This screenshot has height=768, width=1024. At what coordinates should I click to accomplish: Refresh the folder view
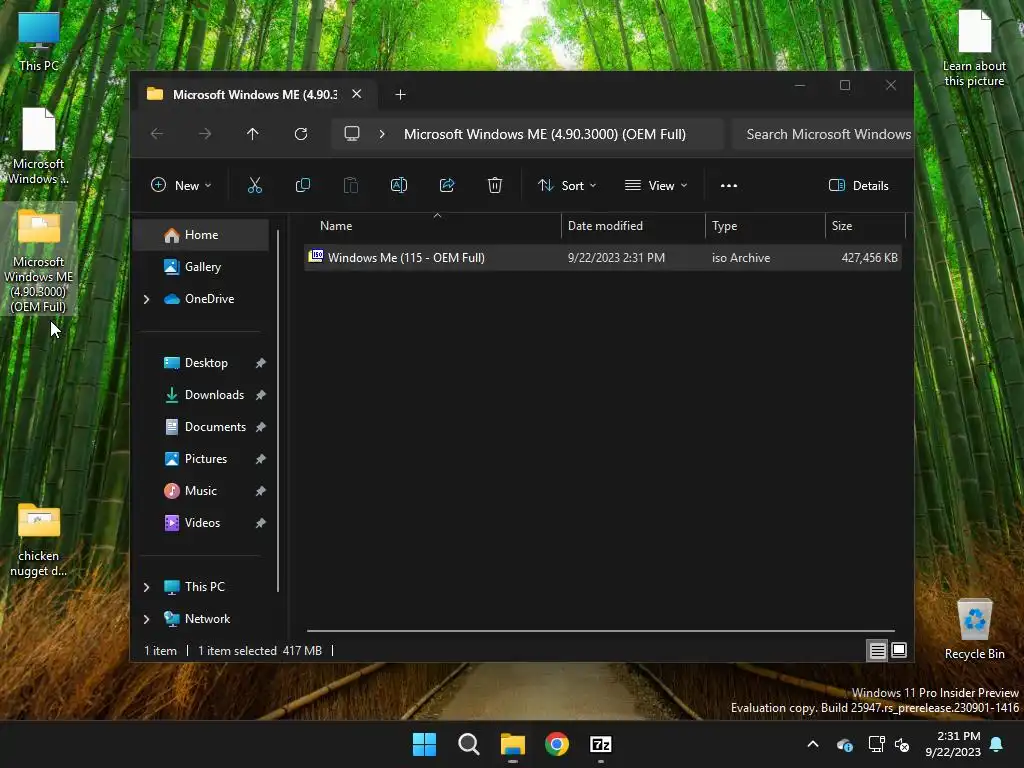300,134
